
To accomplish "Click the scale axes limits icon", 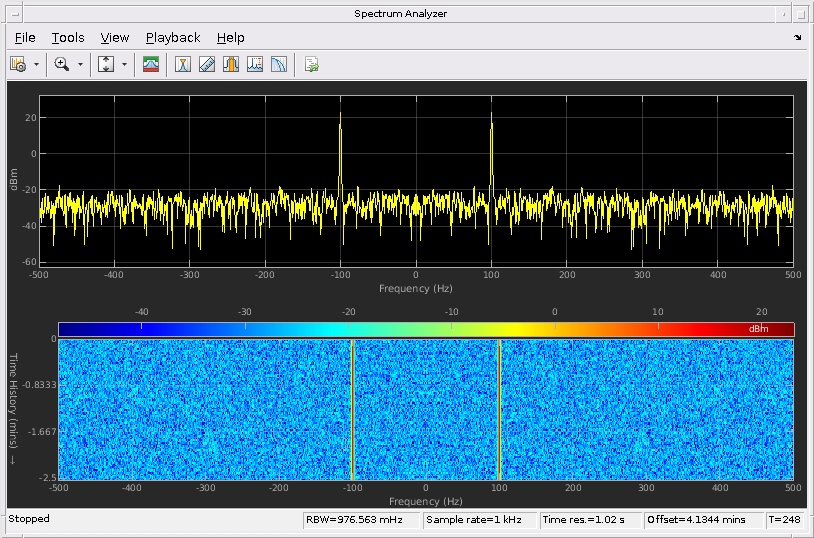I will click(x=106, y=64).
